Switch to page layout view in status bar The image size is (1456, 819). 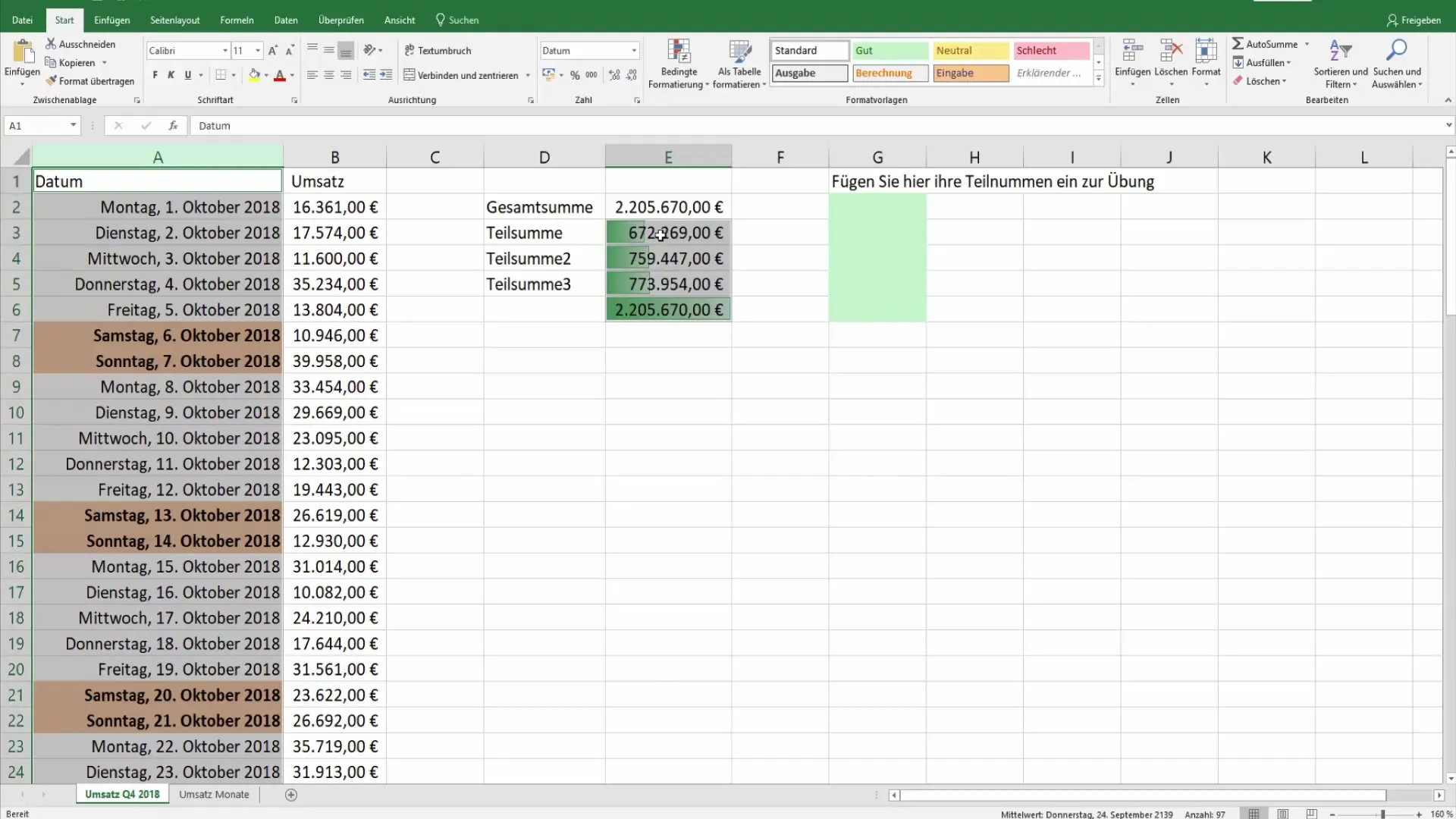(1283, 814)
